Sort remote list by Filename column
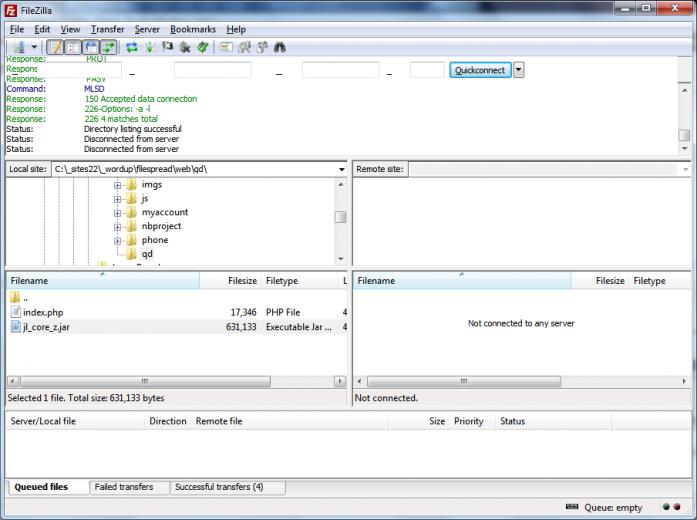 pyautogui.click(x=462, y=281)
